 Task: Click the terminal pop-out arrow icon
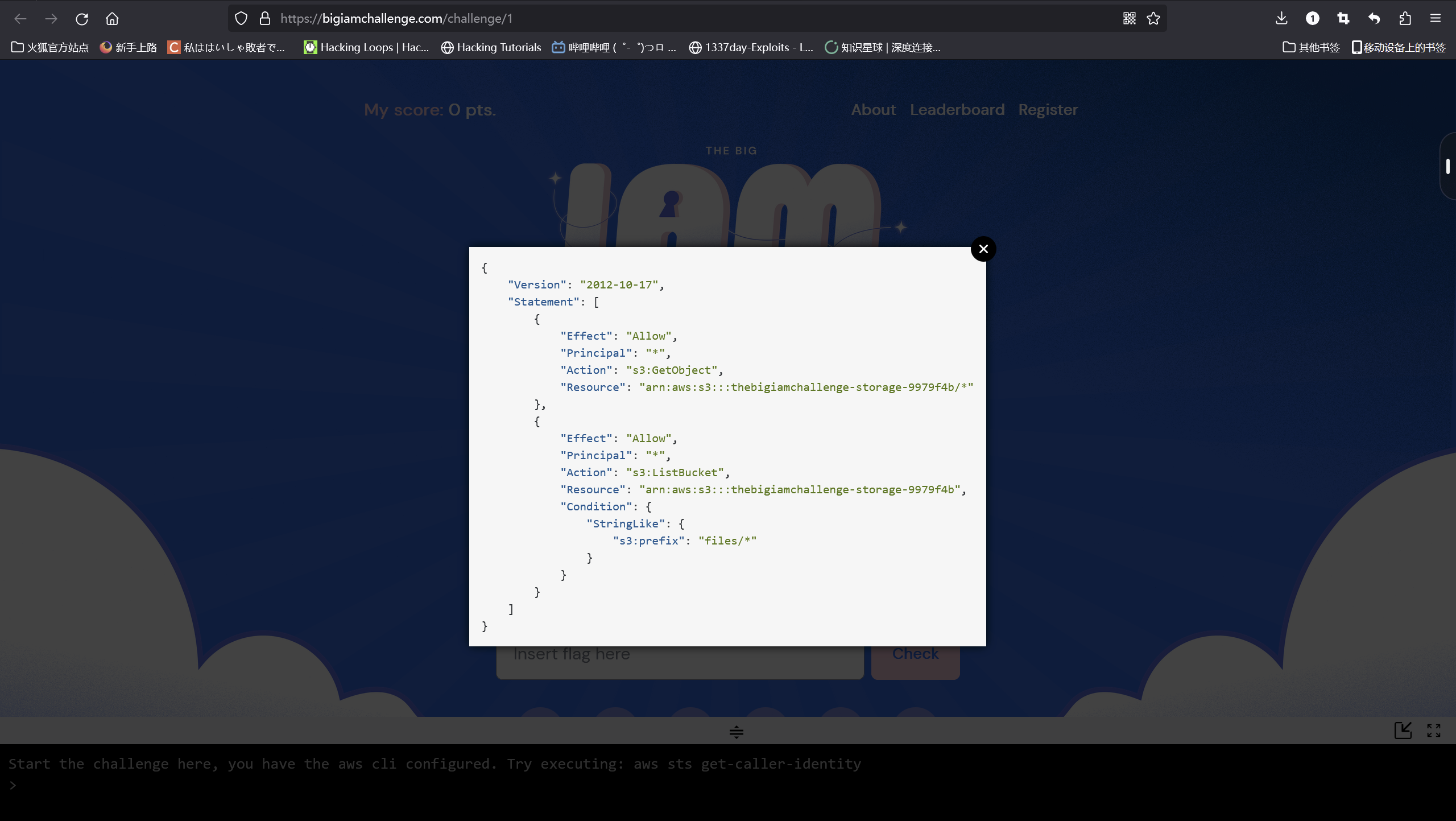[x=1403, y=730]
